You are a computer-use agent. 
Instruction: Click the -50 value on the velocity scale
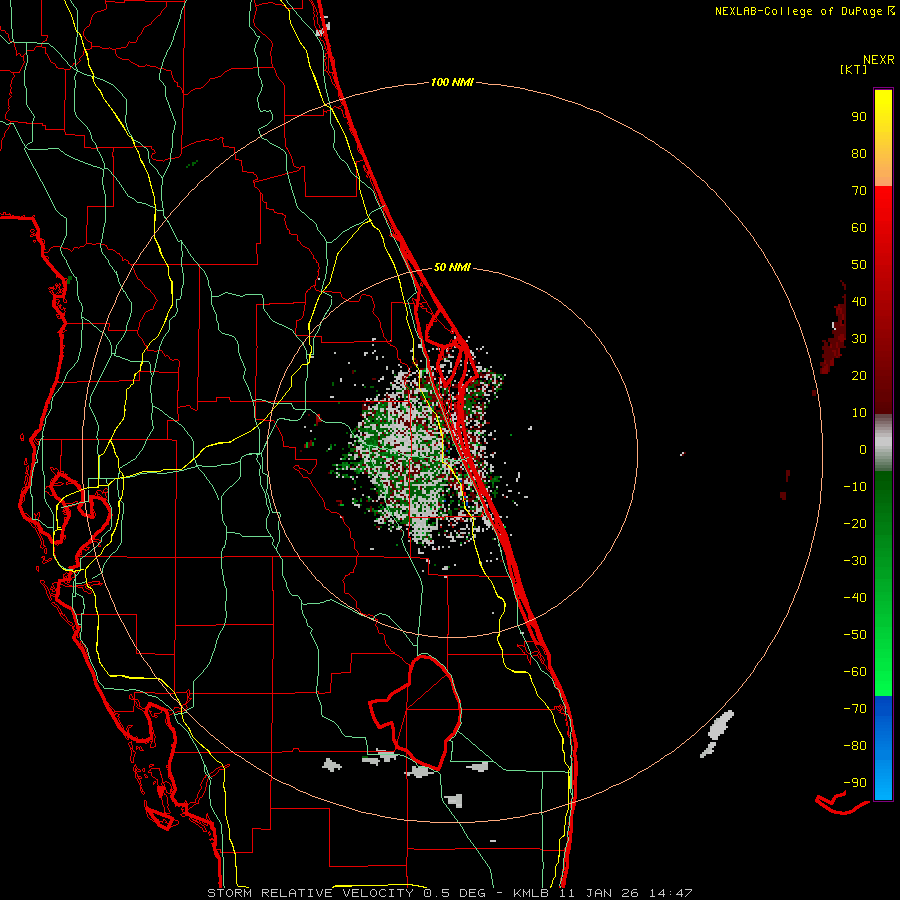[x=855, y=635]
